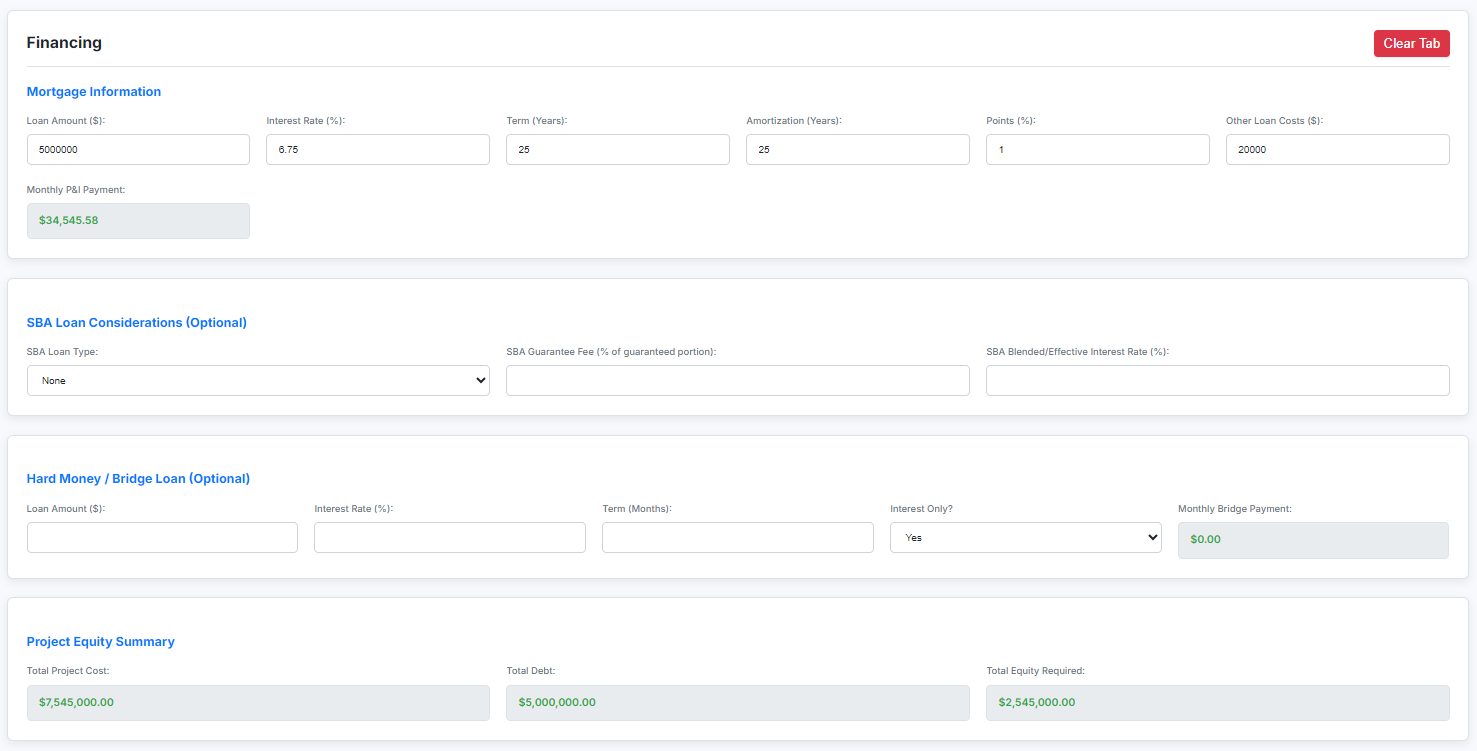
Task: Focus the Term (Years) input field
Action: (618, 149)
